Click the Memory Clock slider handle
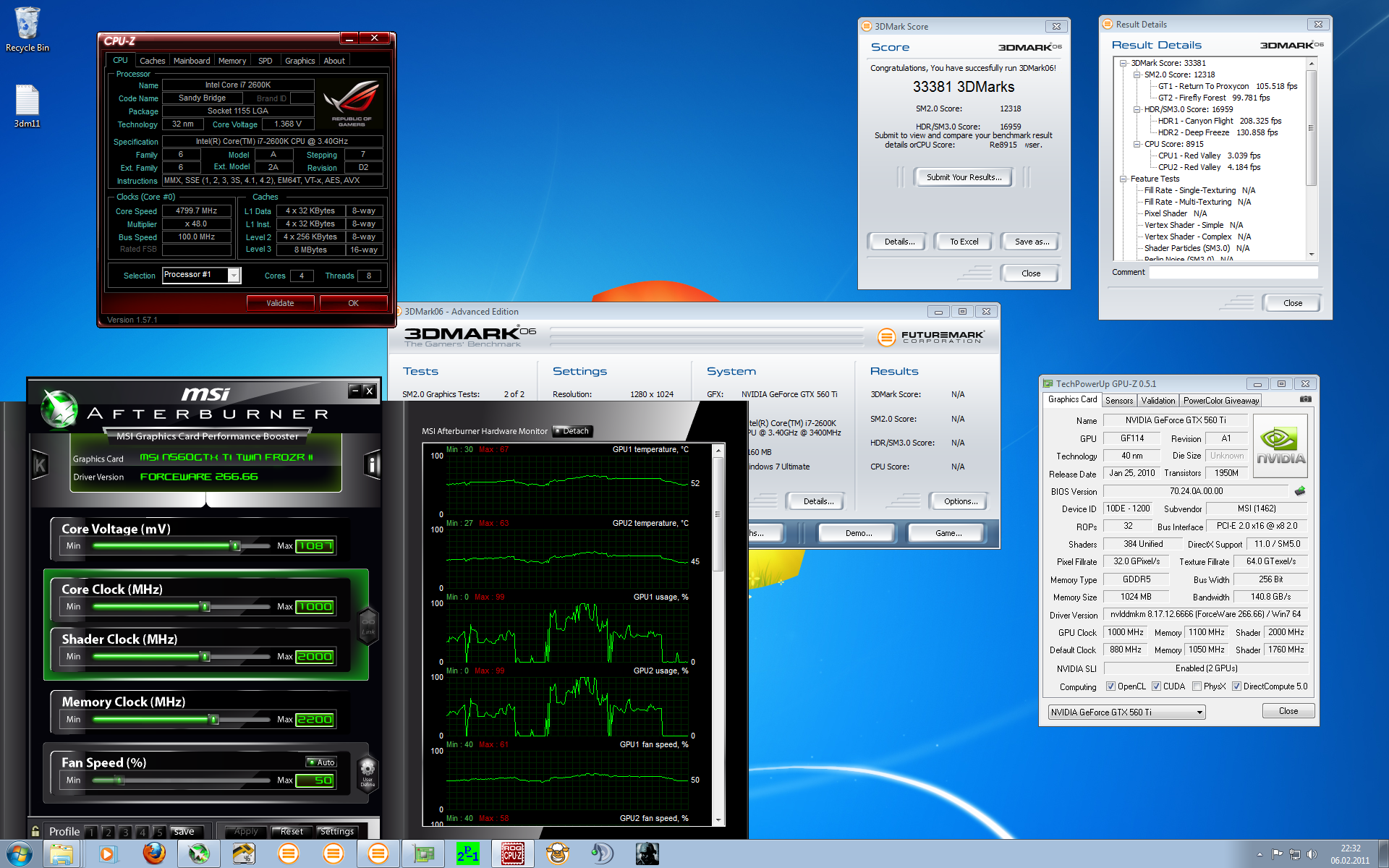Screen dimensions: 1389x868 click(x=213, y=720)
